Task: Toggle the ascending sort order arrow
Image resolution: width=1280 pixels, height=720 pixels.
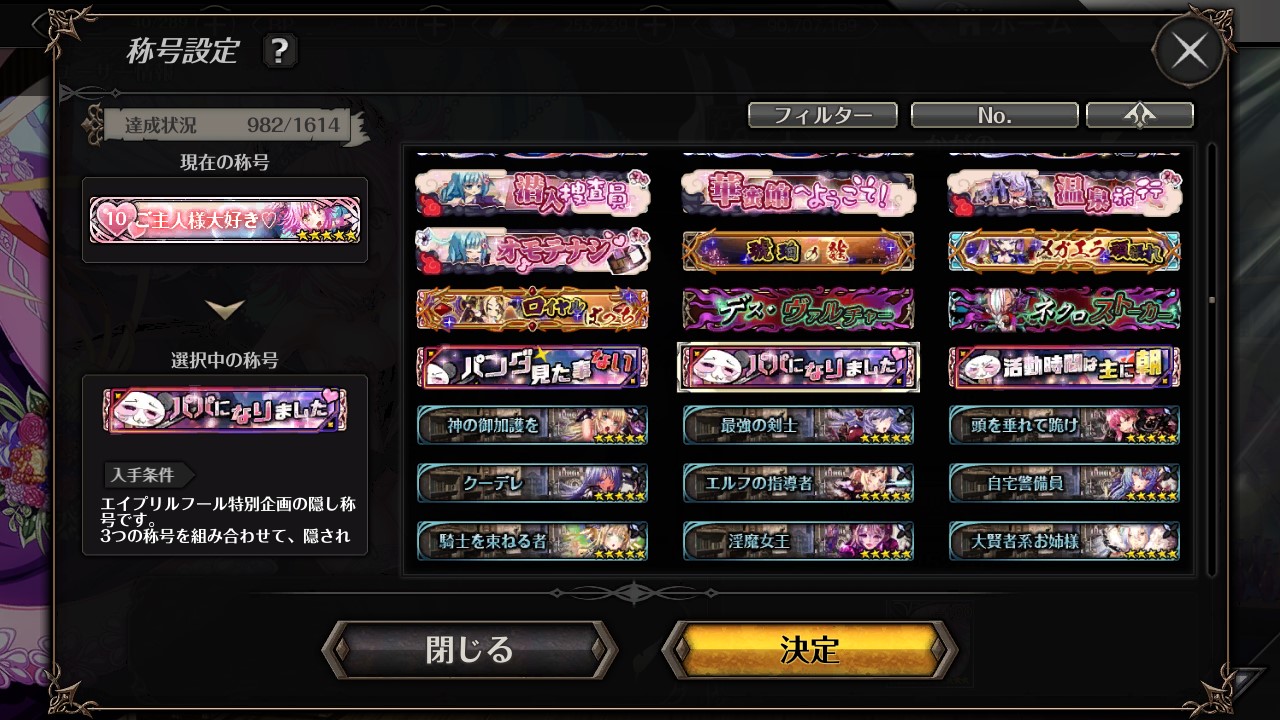Action: (1140, 116)
